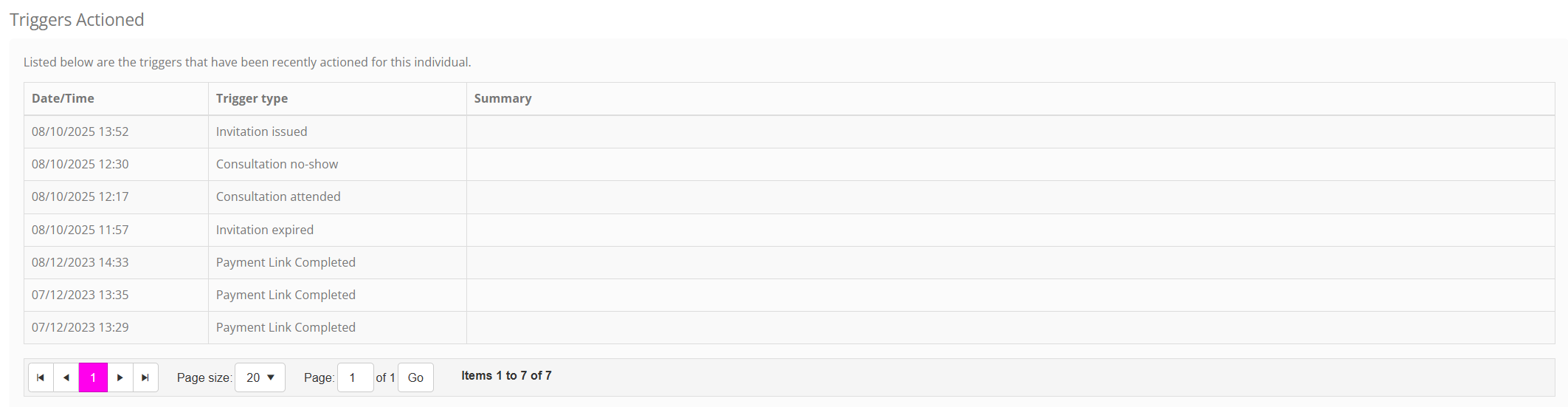
Task: Click the Triggers Actioned heading
Action: (x=77, y=20)
